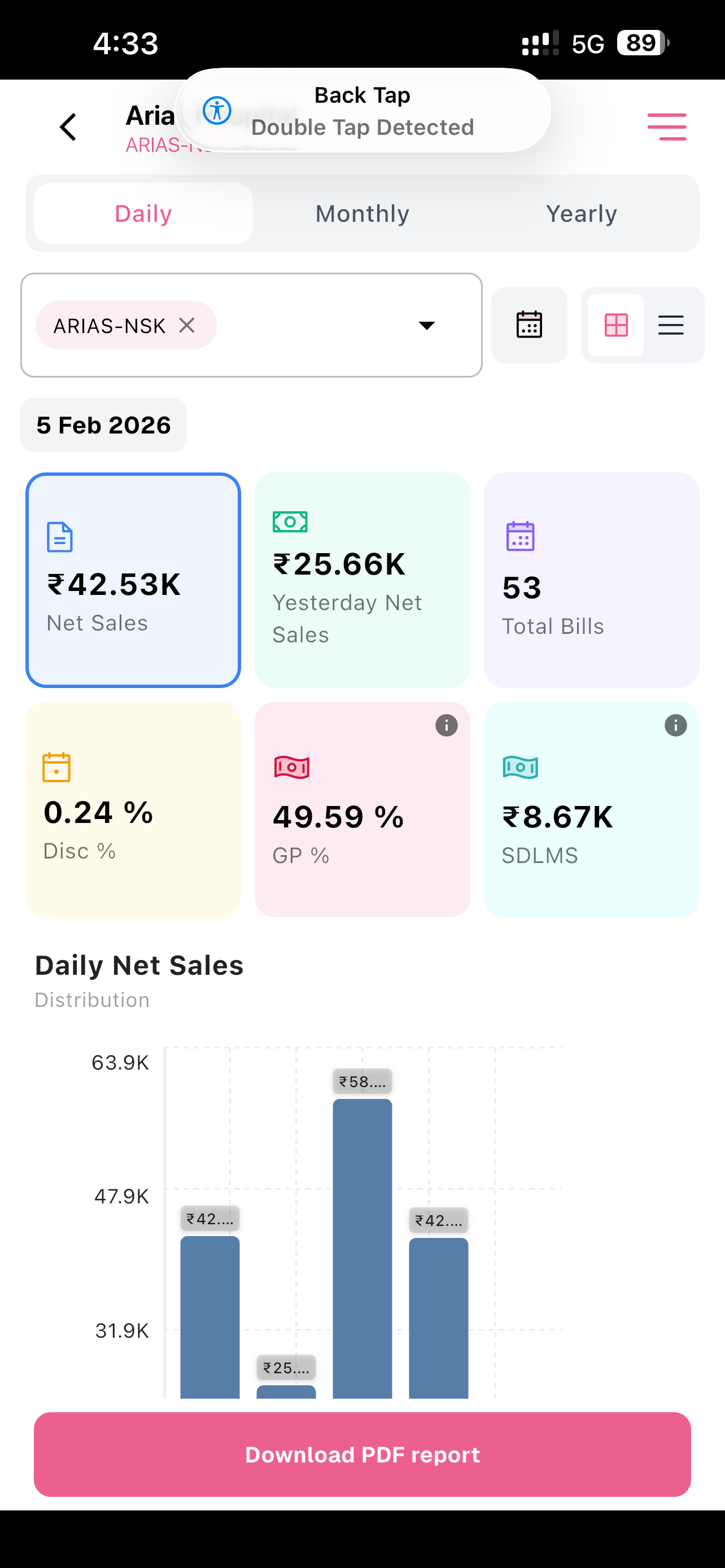Screen dimensions: 725x1568
Task: Show info for SDLMS card
Action: [x=676, y=725]
